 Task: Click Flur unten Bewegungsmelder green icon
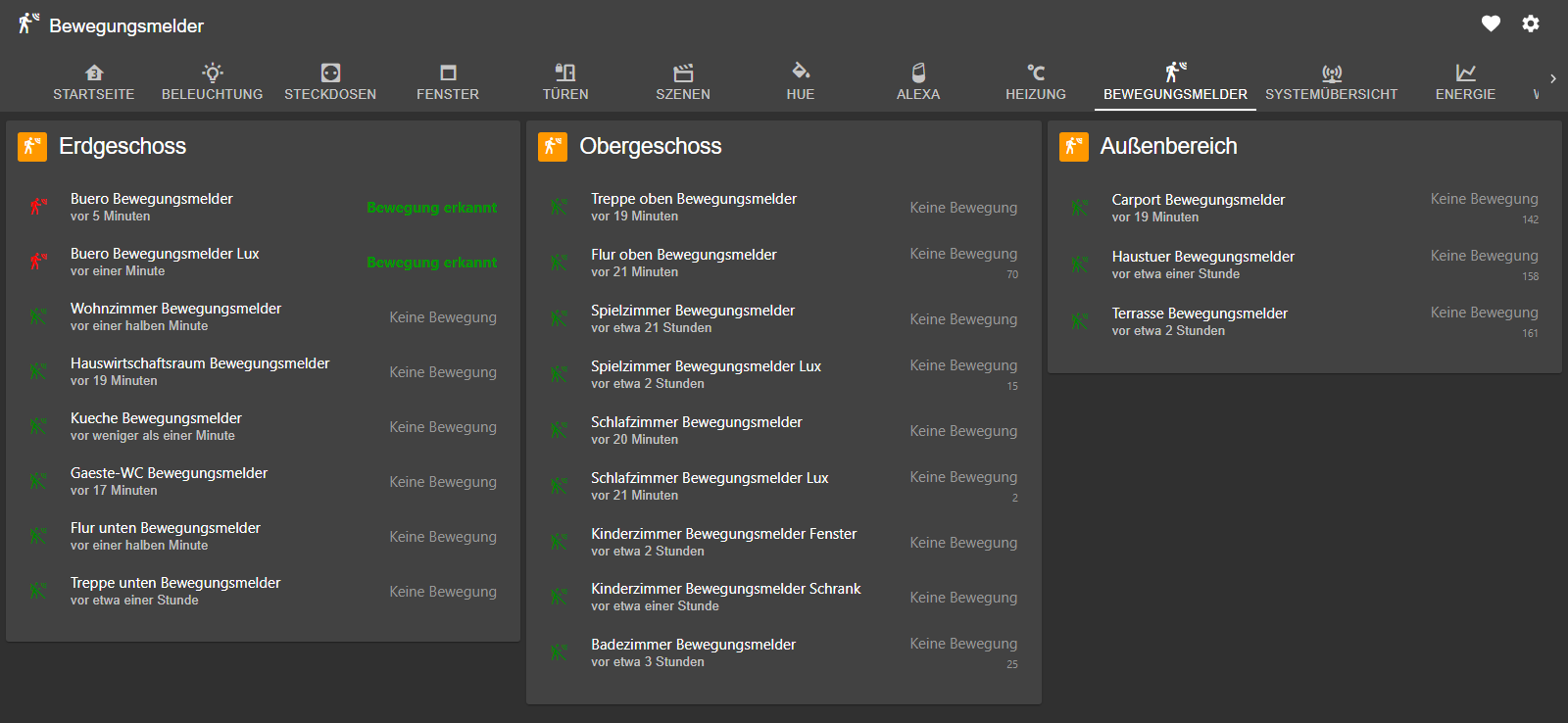point(38,536)
